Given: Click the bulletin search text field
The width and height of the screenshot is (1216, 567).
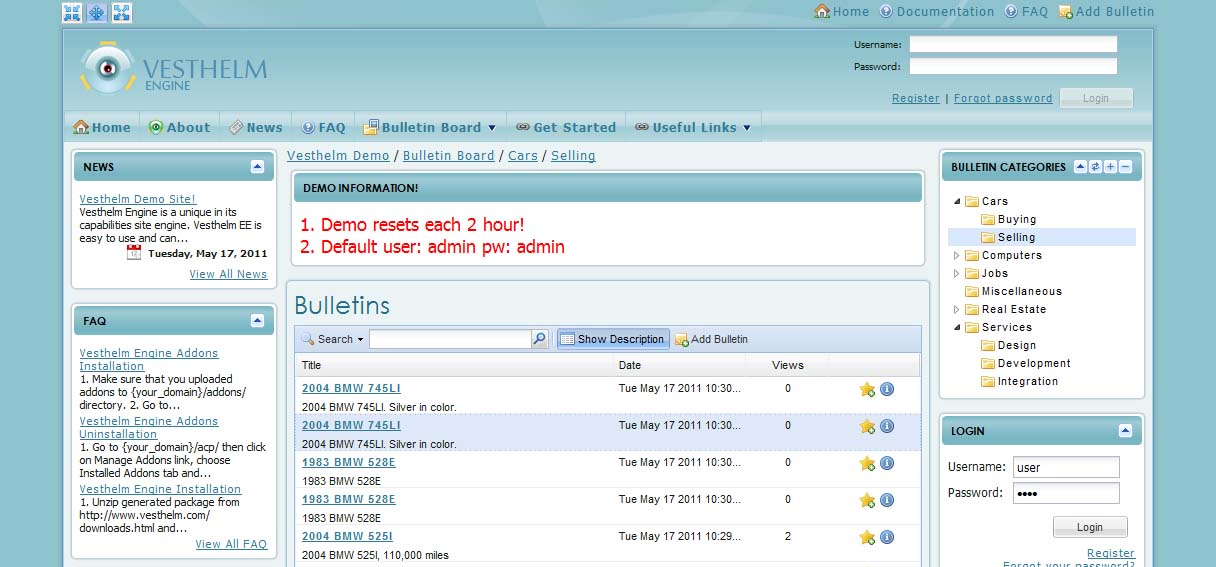Looking at the screenshot, I should (x=449, y=339).
